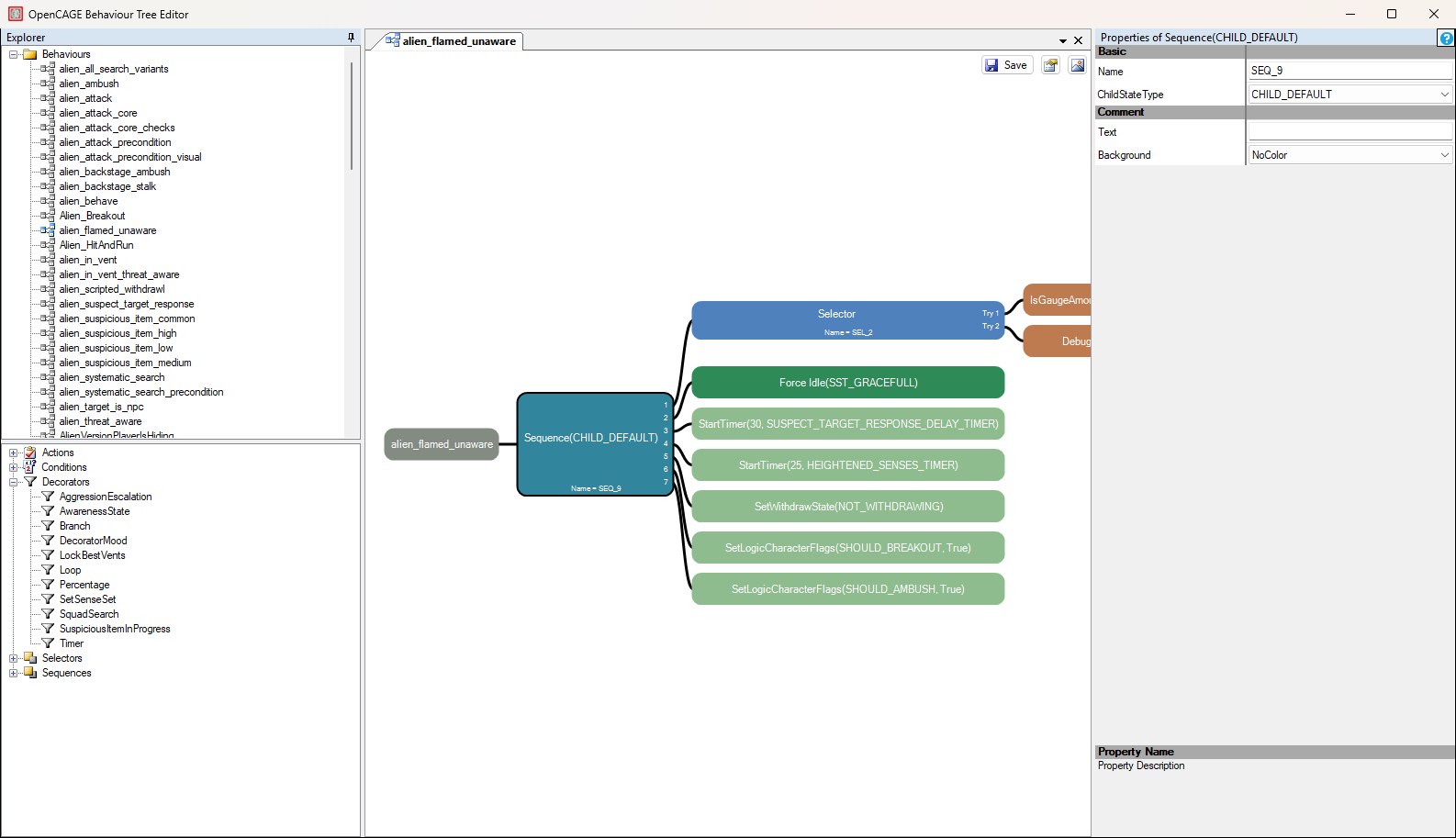Click the Selectors folder icon
1456x838 pixels.
[30, 658]
